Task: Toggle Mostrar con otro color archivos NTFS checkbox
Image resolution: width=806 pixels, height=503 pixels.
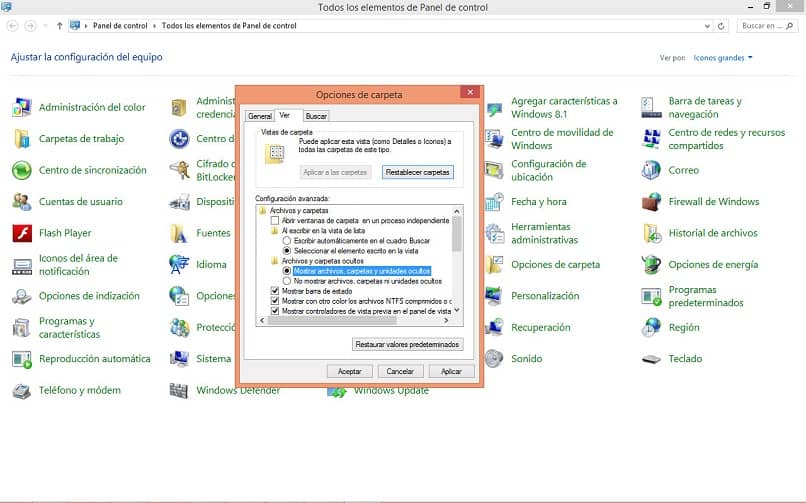Action: (275, 301)
